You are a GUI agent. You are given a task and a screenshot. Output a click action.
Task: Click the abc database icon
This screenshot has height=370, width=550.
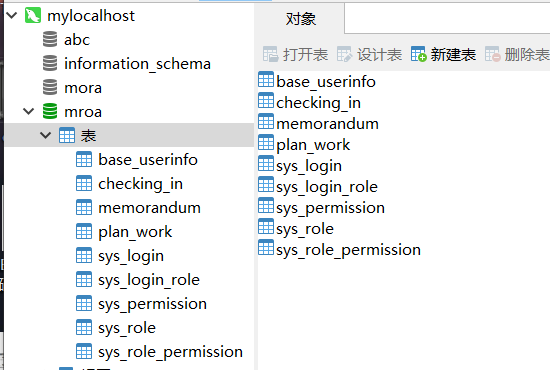click(x=50, y=39)
